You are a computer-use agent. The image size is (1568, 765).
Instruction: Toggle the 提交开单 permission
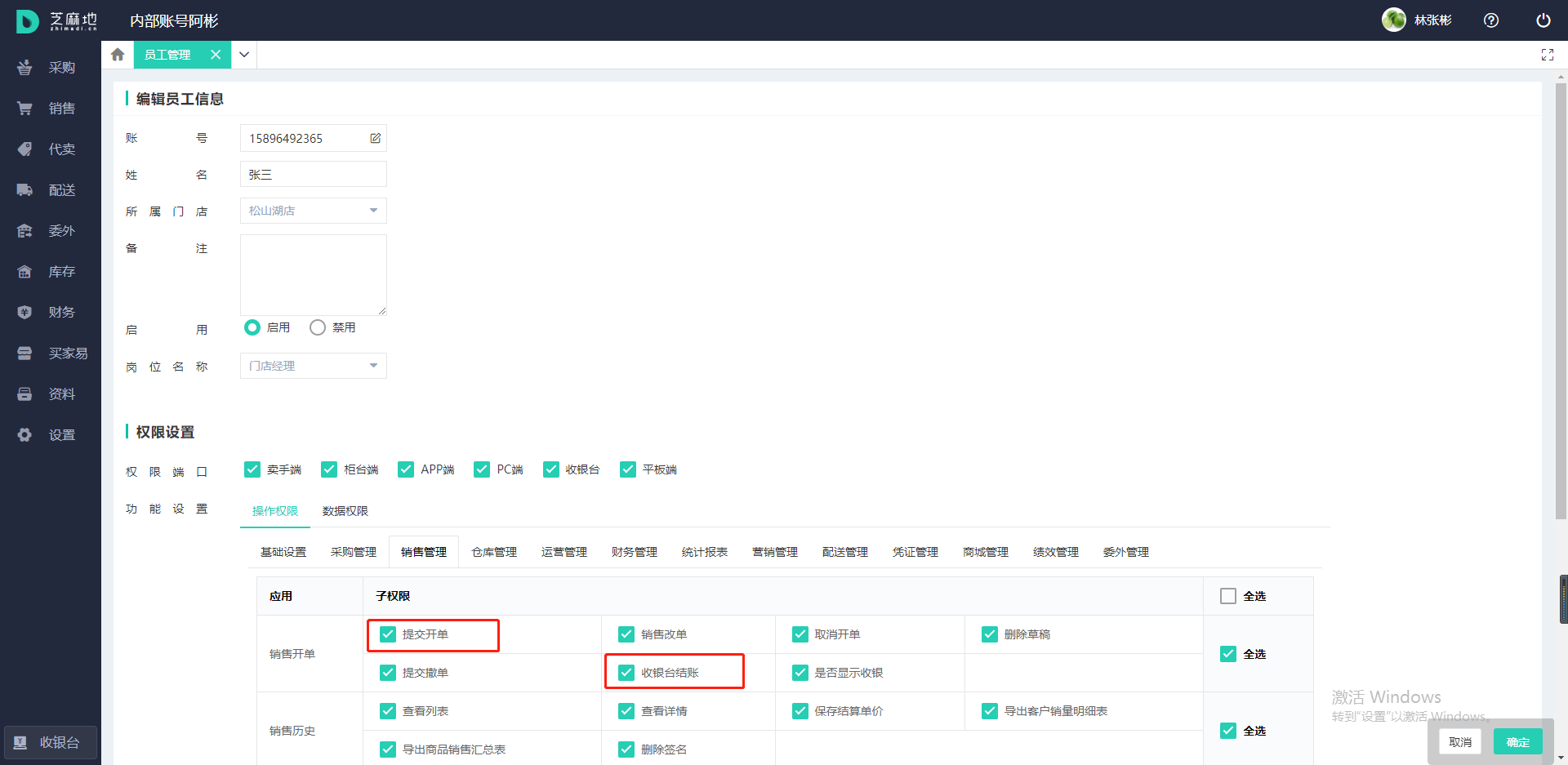(388, 634)
